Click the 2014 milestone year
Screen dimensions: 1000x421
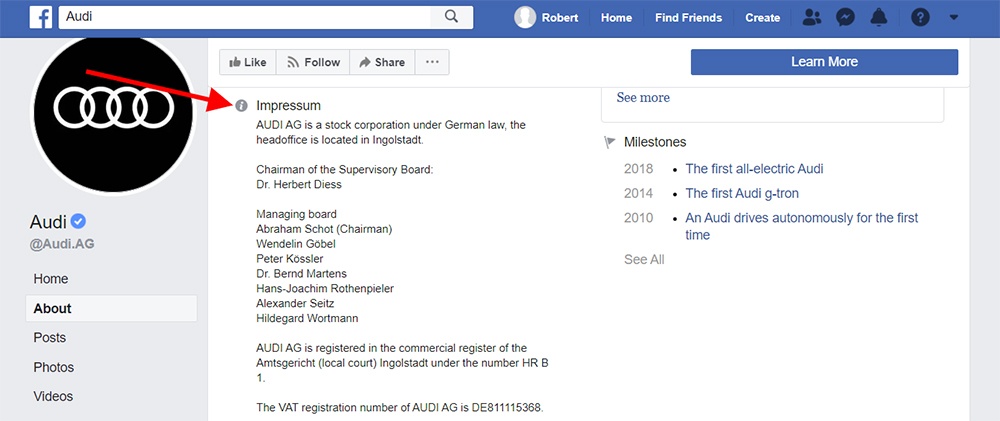click(x=638, y=193)
